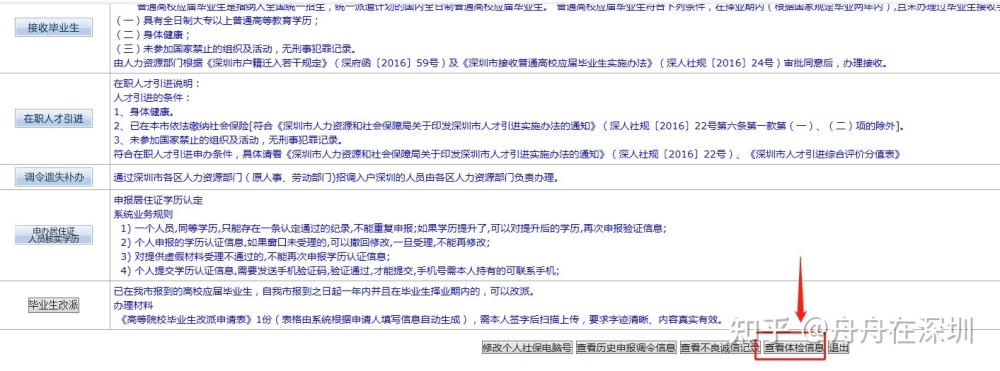The width and height of the screenshot is (1000, 371).
Task: Open the 毕业生改派 button
Action: click(54, 305)
